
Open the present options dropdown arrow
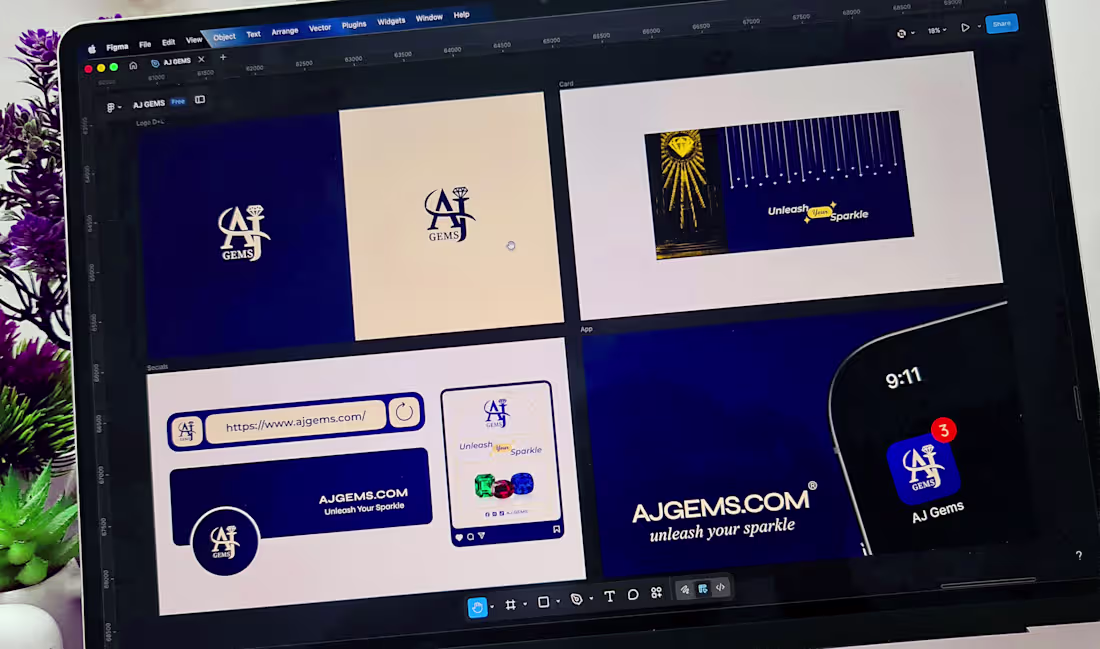point(979,27)
